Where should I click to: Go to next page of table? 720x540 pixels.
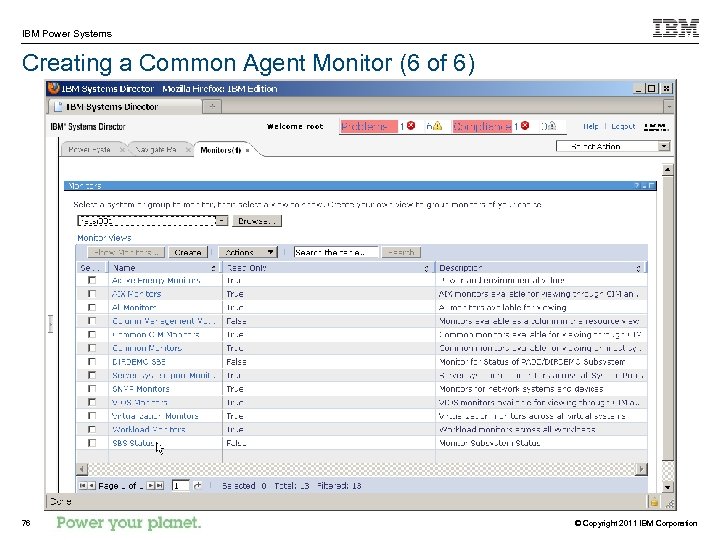click(150, 485)
